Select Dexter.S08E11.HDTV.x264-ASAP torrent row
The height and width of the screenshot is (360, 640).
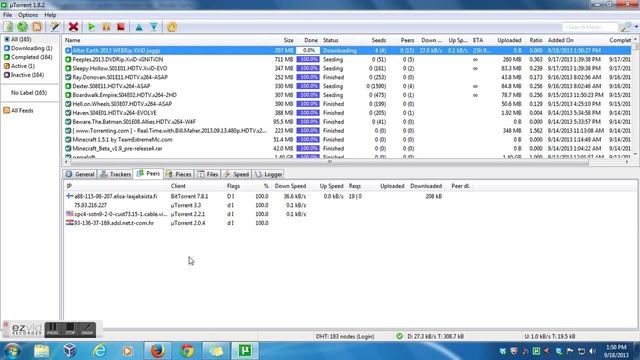pyautogui.click(x=347, y=86)
